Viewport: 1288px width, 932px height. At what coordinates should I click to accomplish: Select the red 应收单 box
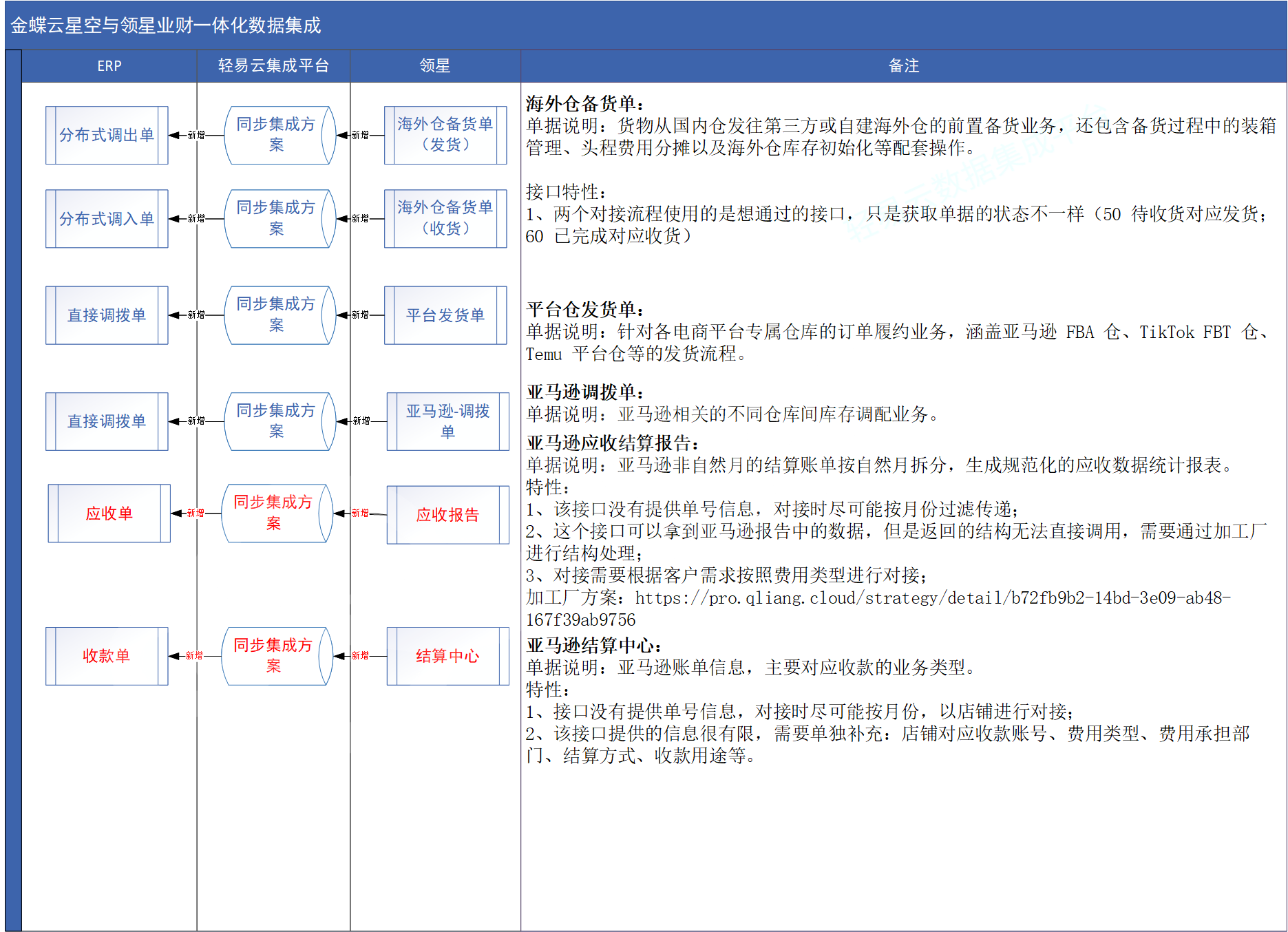click(109, 513)
